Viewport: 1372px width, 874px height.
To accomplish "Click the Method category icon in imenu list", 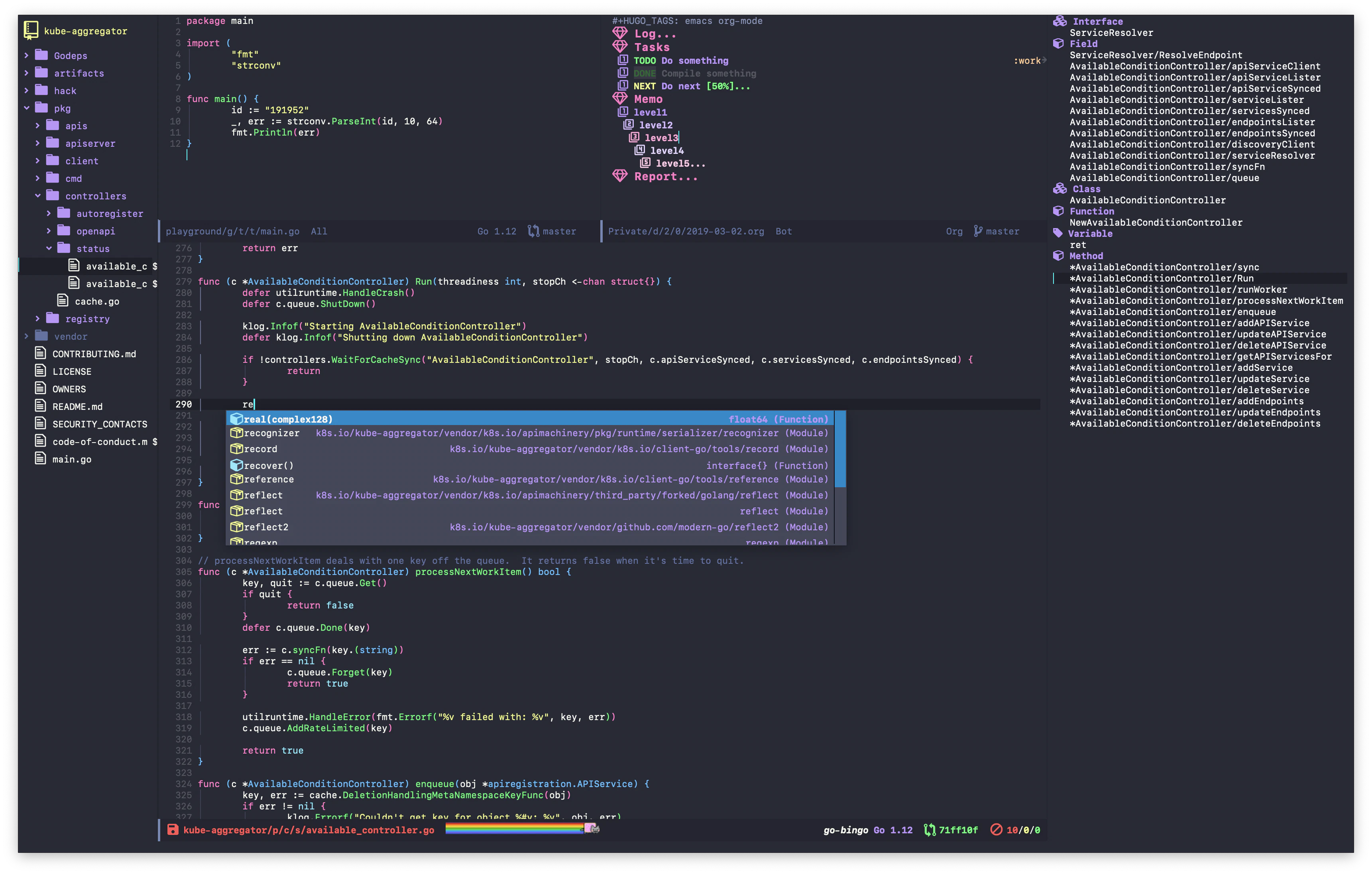I will pos(1059,256).
